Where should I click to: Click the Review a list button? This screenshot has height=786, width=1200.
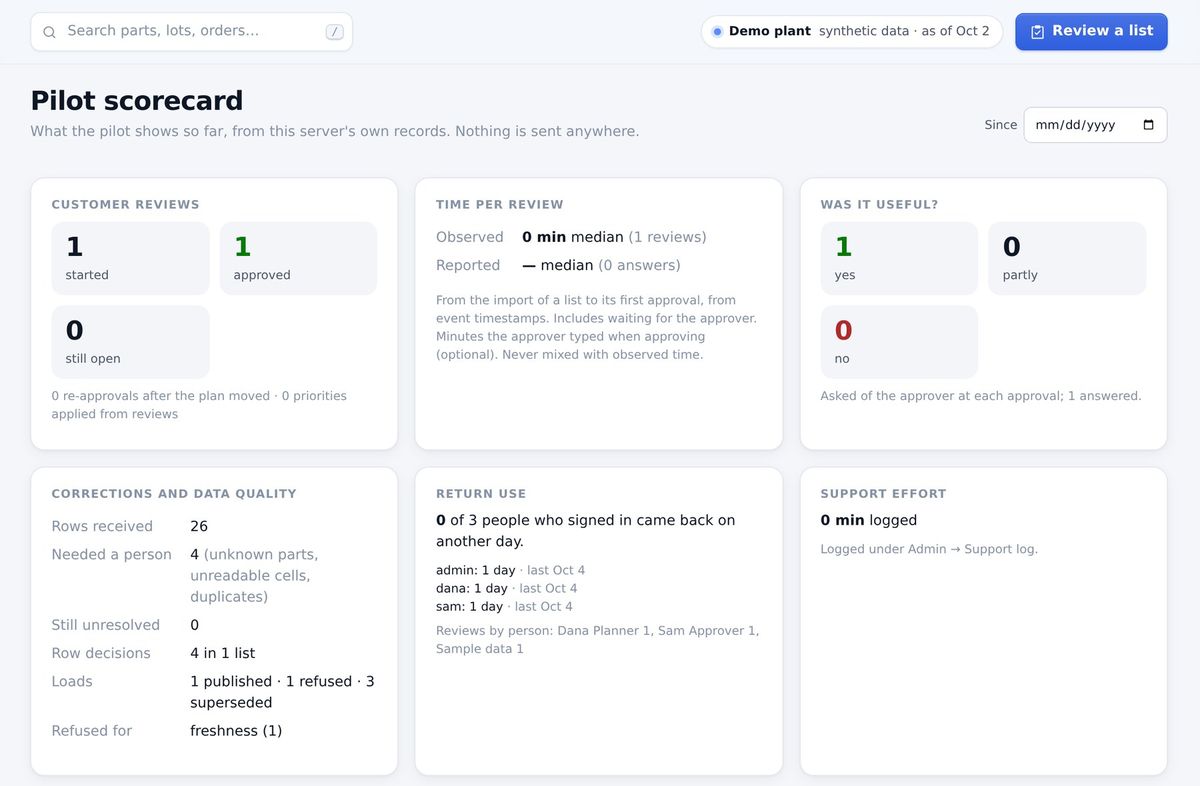click(x=1091, y=31)
